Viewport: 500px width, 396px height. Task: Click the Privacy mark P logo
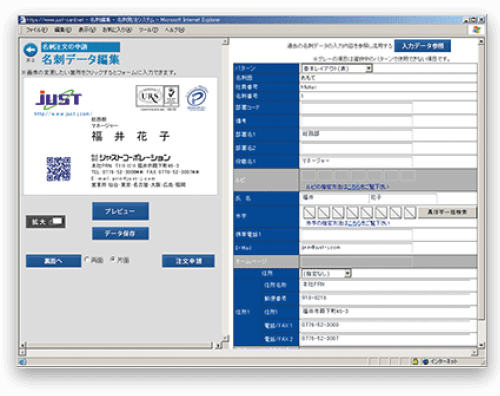pos(197,98)
